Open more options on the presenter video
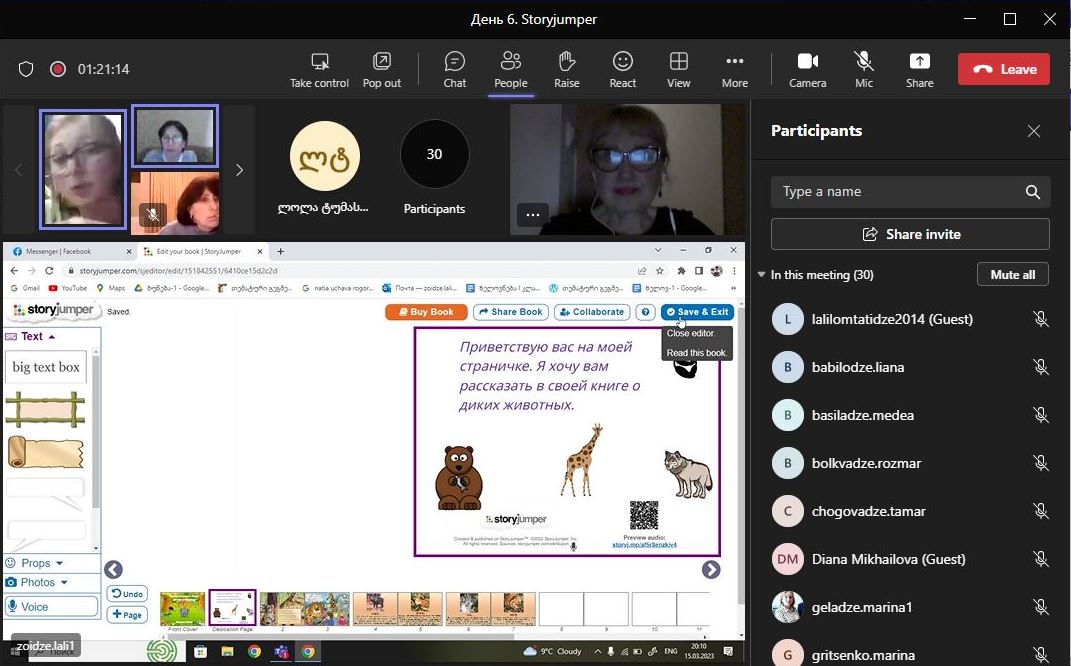Image resolution: width=1071 pixels, height=666 pixels. coord(533,214)
